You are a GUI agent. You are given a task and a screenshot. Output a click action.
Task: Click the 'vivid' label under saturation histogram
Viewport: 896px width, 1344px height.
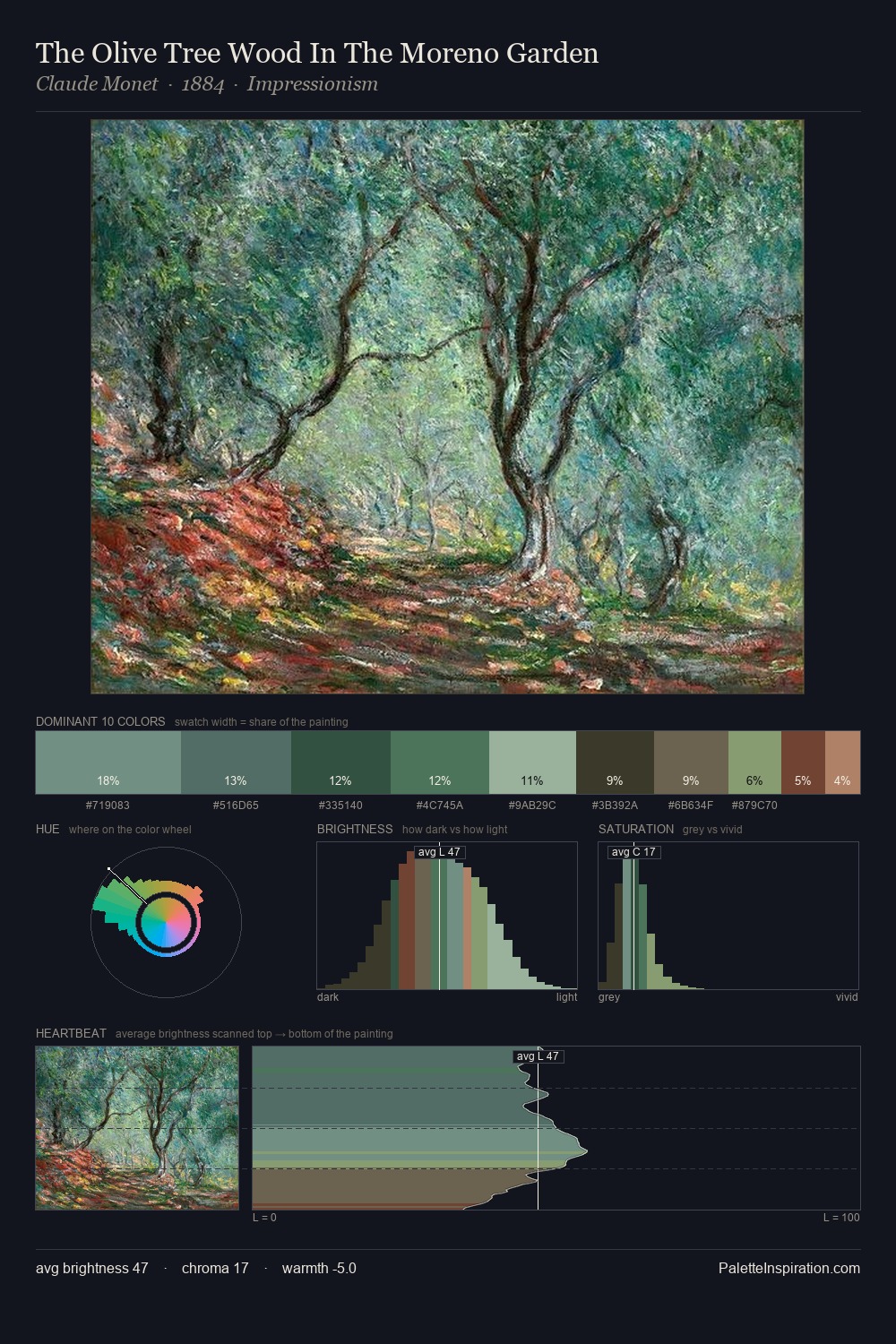coord(847,997)
